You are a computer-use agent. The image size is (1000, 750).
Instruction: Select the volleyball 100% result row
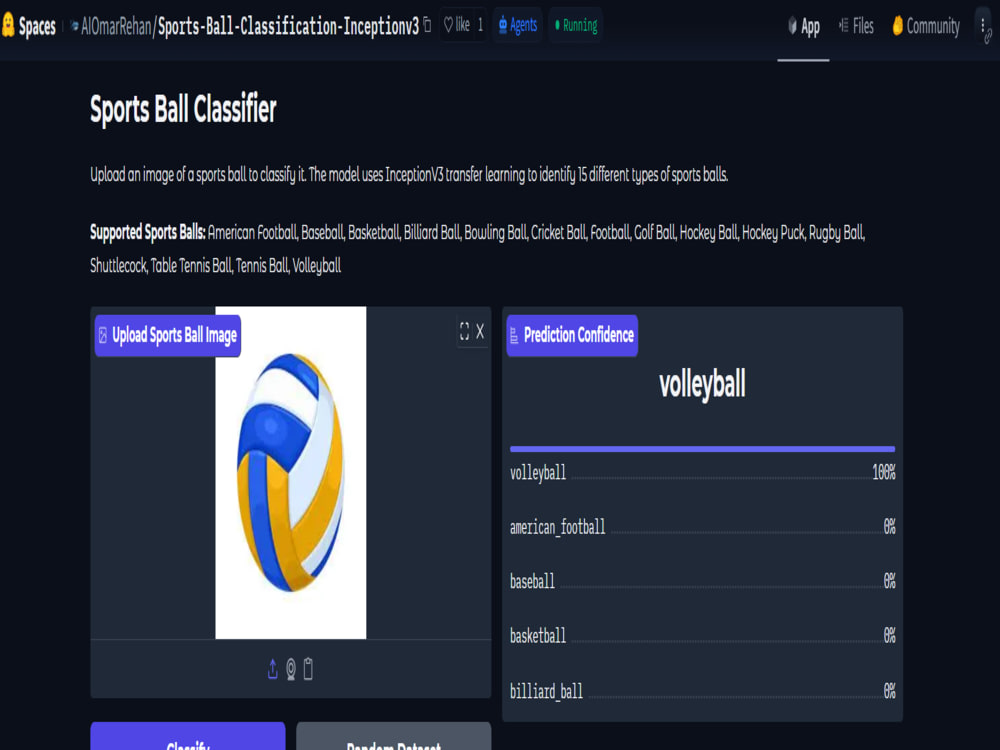pos(702,473)
